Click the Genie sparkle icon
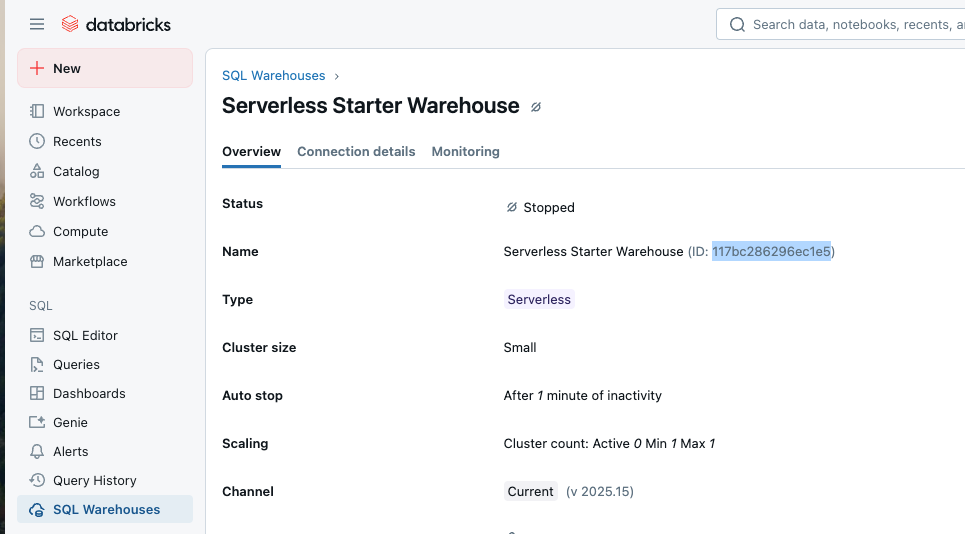This screenshot has height=534, width=965. (37, 422)
